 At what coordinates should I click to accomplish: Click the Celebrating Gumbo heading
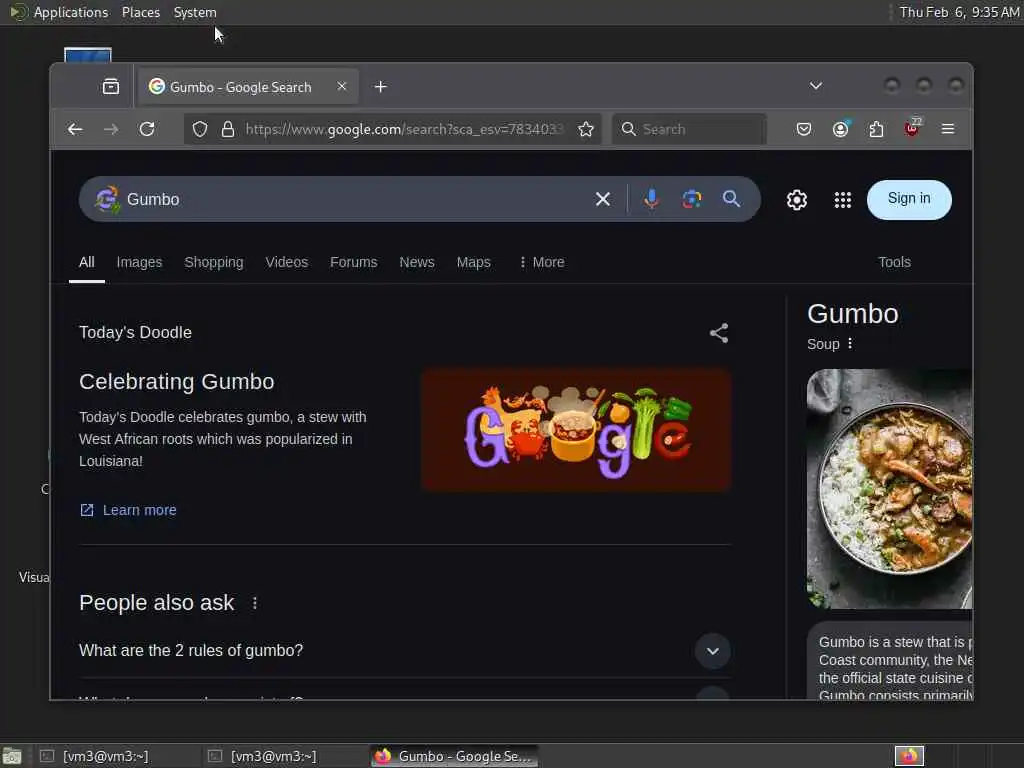(176, 381)
